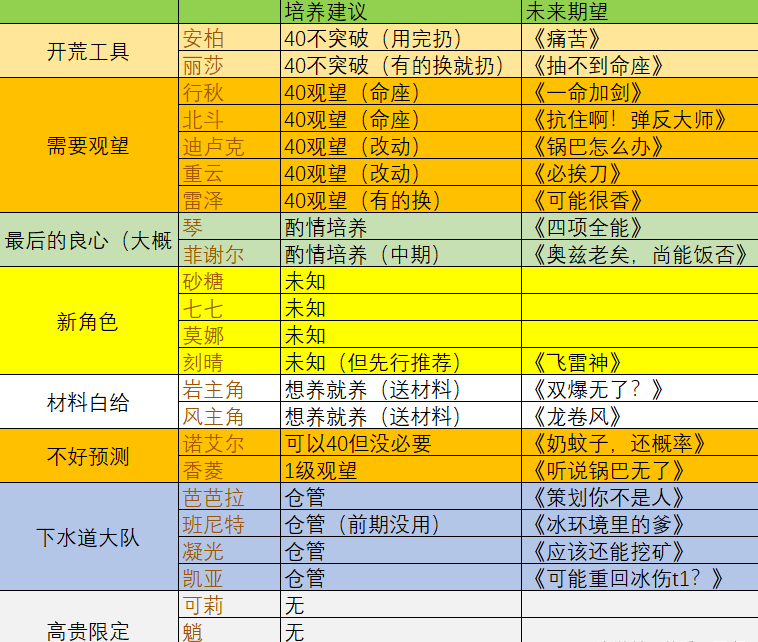Image resolution: width=758 pixels, height=642 pixels.
Task: Select the character cell 菲谢尔
Action: click(x=230, y=253)
